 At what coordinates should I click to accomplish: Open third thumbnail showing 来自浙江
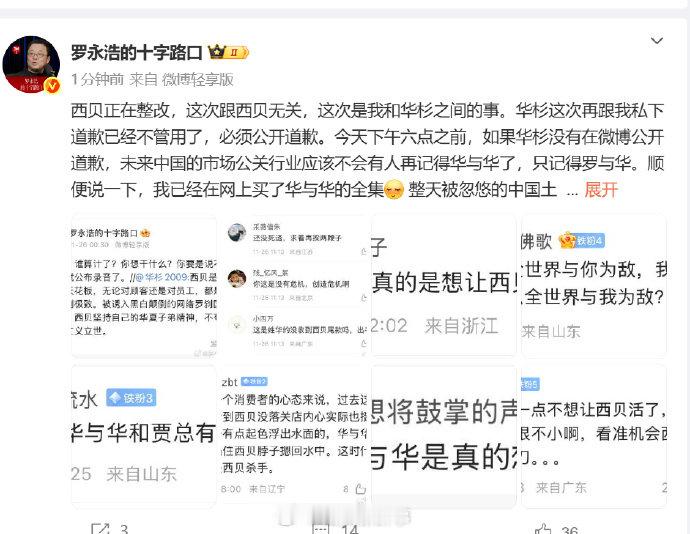444,285
